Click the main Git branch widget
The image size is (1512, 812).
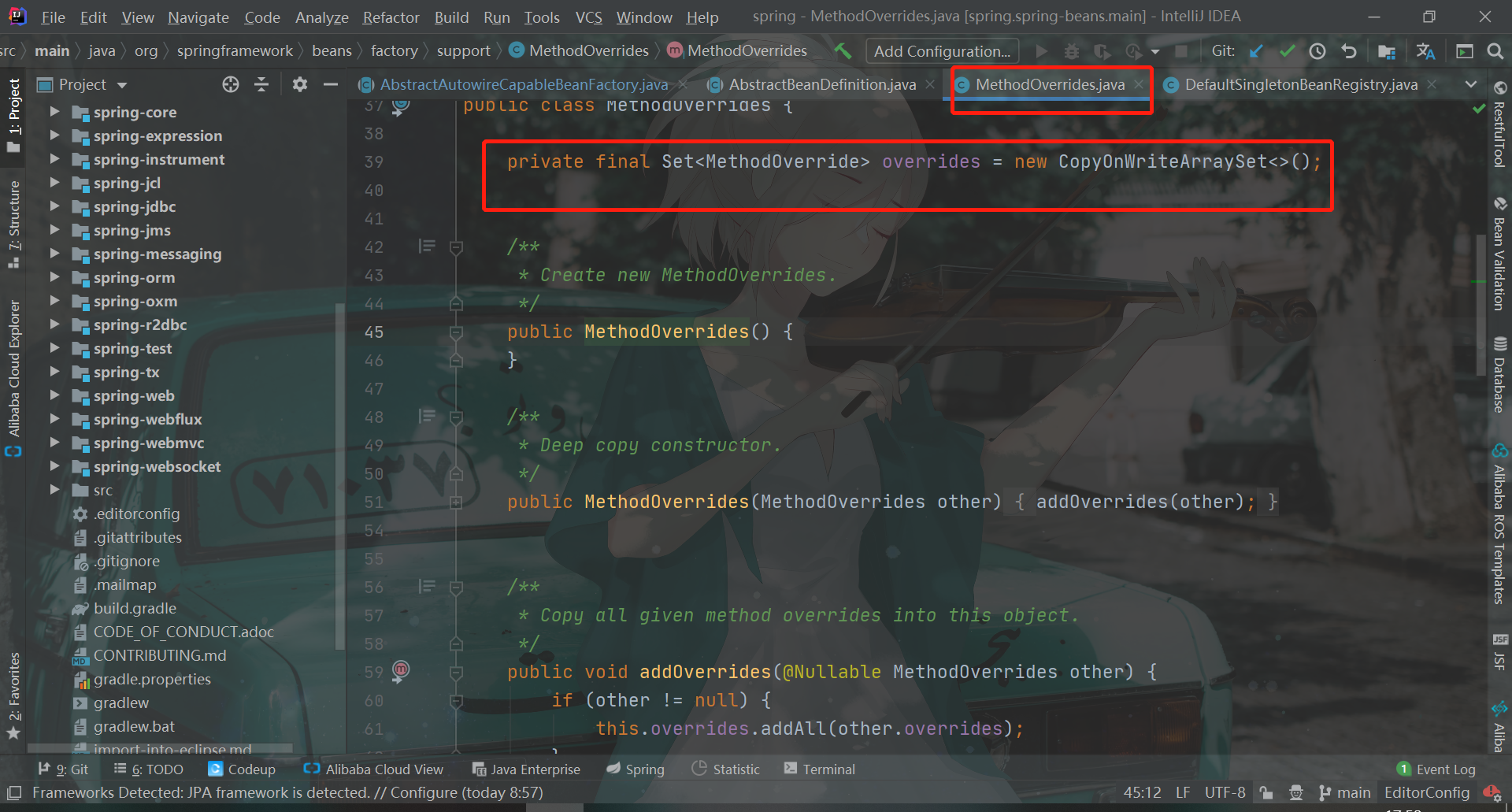(1344, 792)
